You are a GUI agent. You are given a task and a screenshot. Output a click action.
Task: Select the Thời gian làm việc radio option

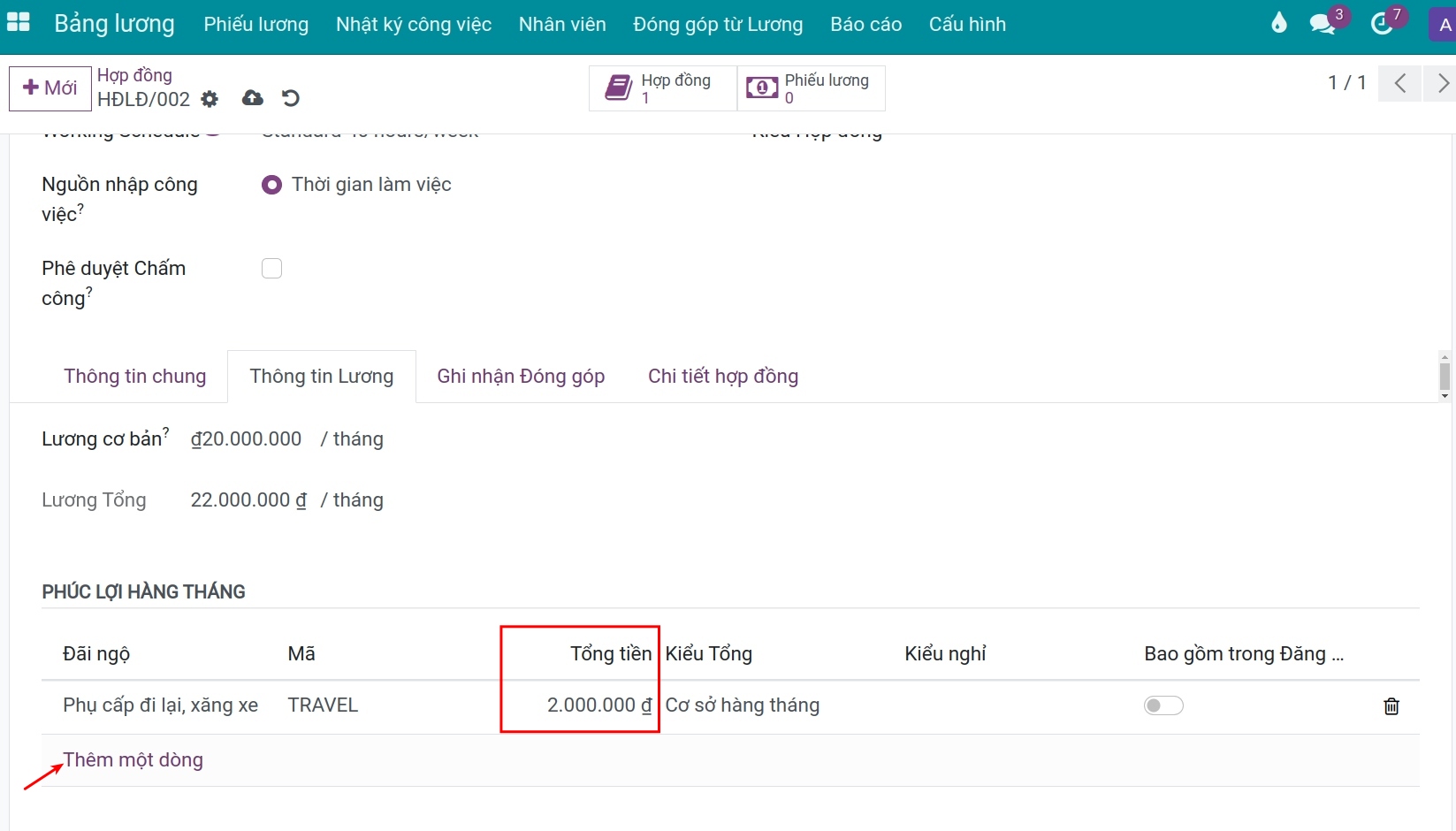click(x=271, y=185)
